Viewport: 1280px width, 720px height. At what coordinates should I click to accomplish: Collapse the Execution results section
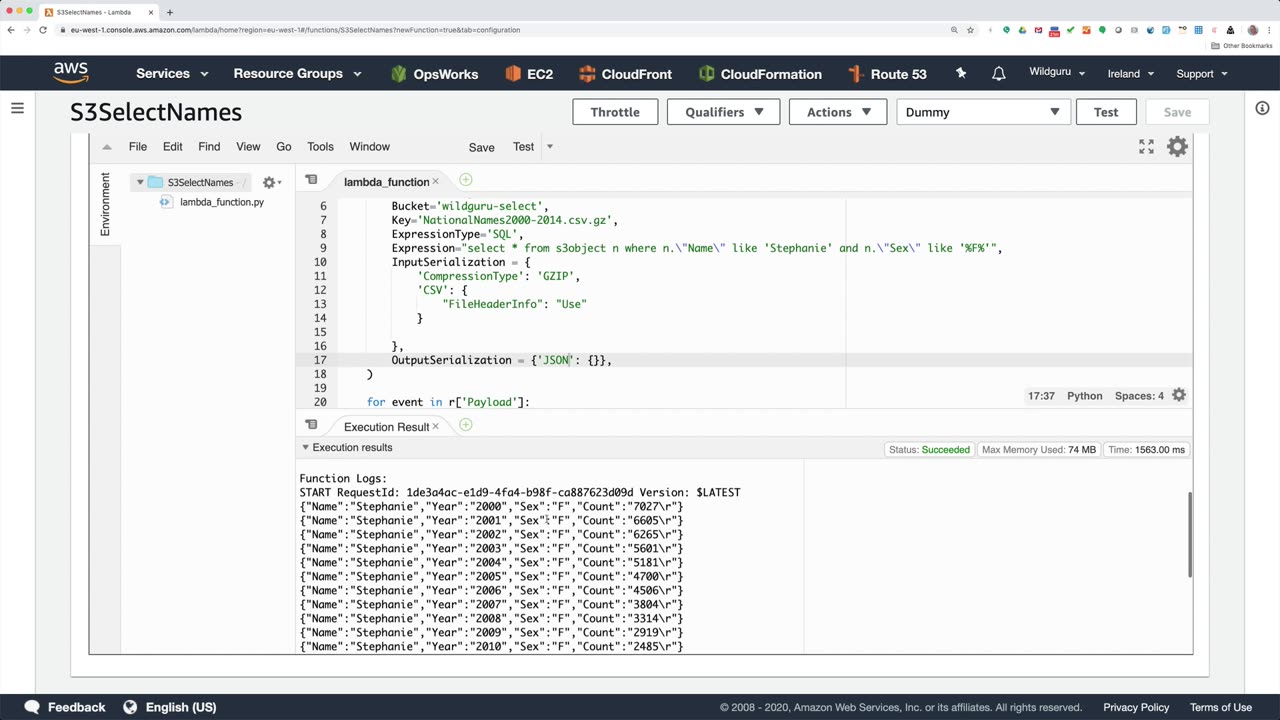click(306, 448)
